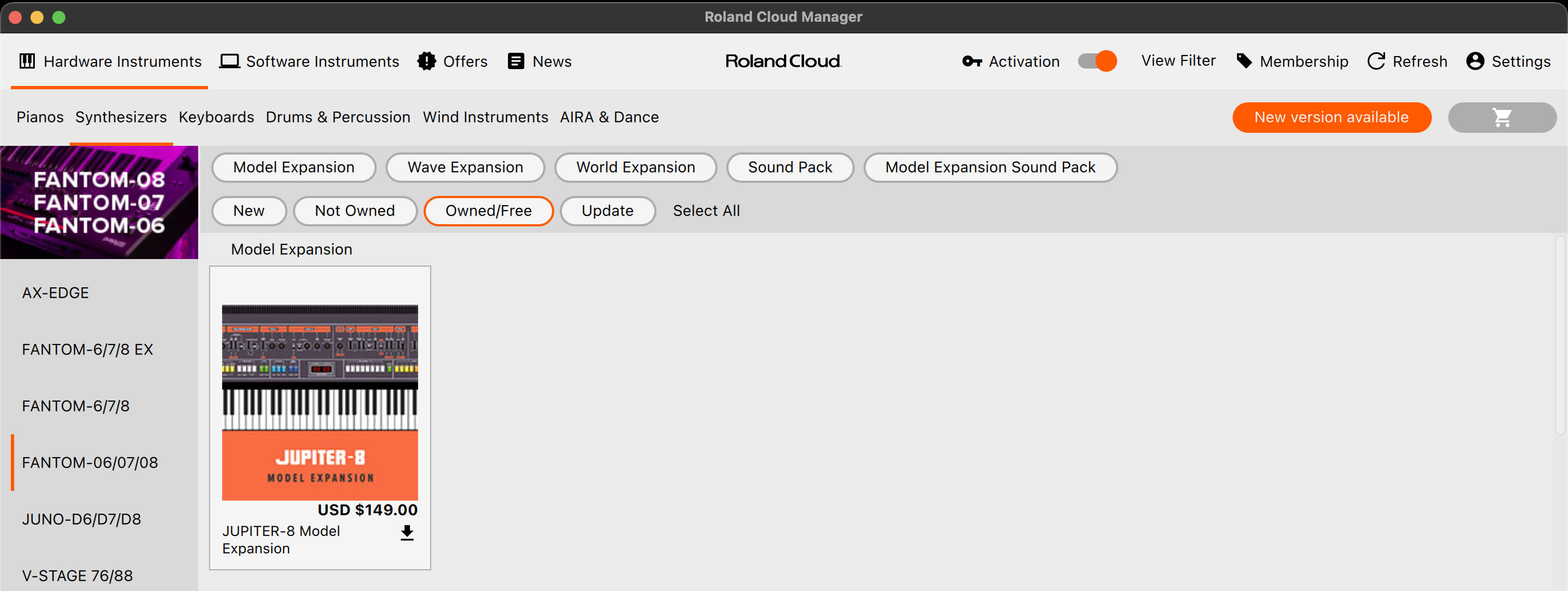The height and width of the screenshot is (591, 1568).
Task: Select the Keyboards category
Action: pyautogui.click(x=216, y=118)
